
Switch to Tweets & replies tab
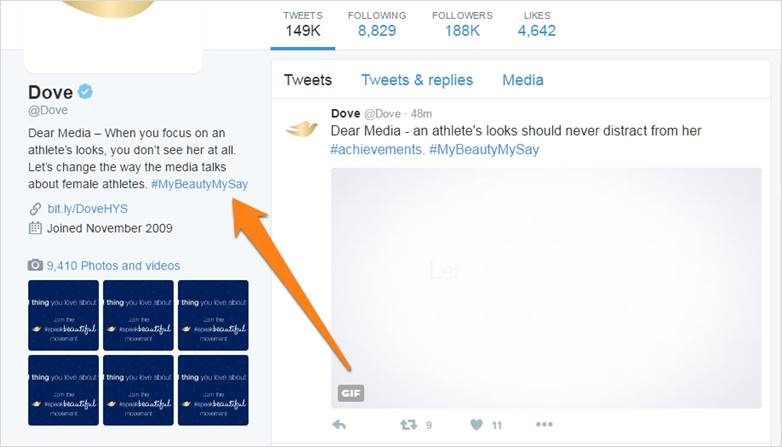417,80
